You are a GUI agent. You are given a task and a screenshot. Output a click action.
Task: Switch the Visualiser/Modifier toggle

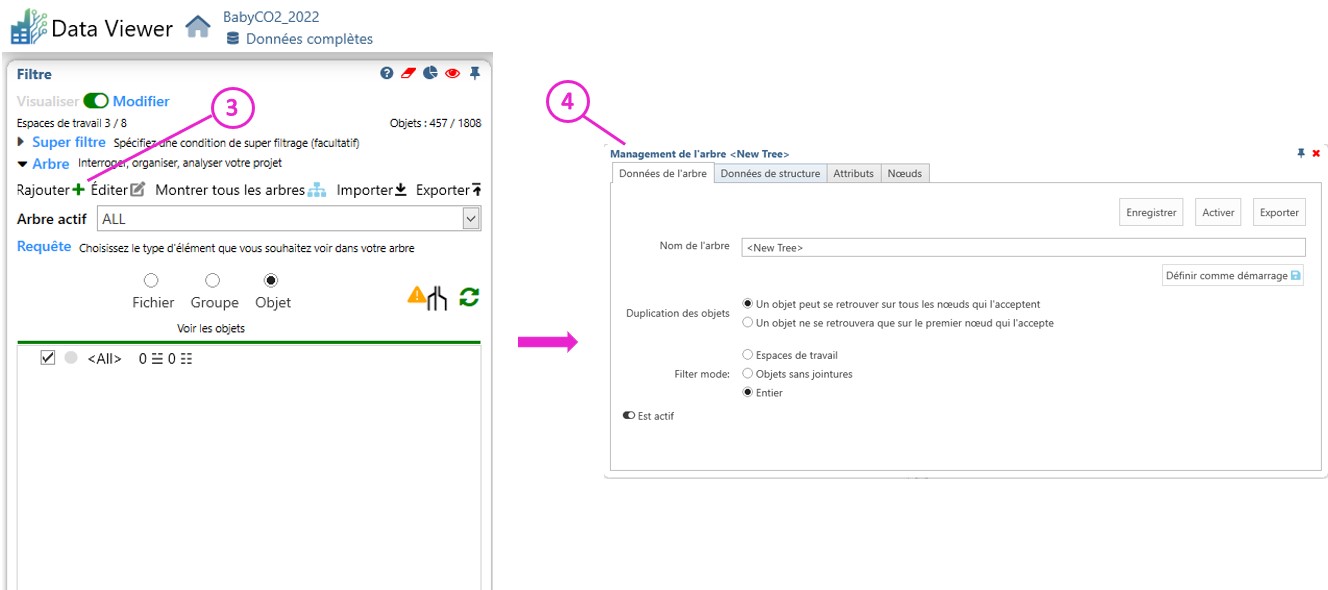pos(96,101)
